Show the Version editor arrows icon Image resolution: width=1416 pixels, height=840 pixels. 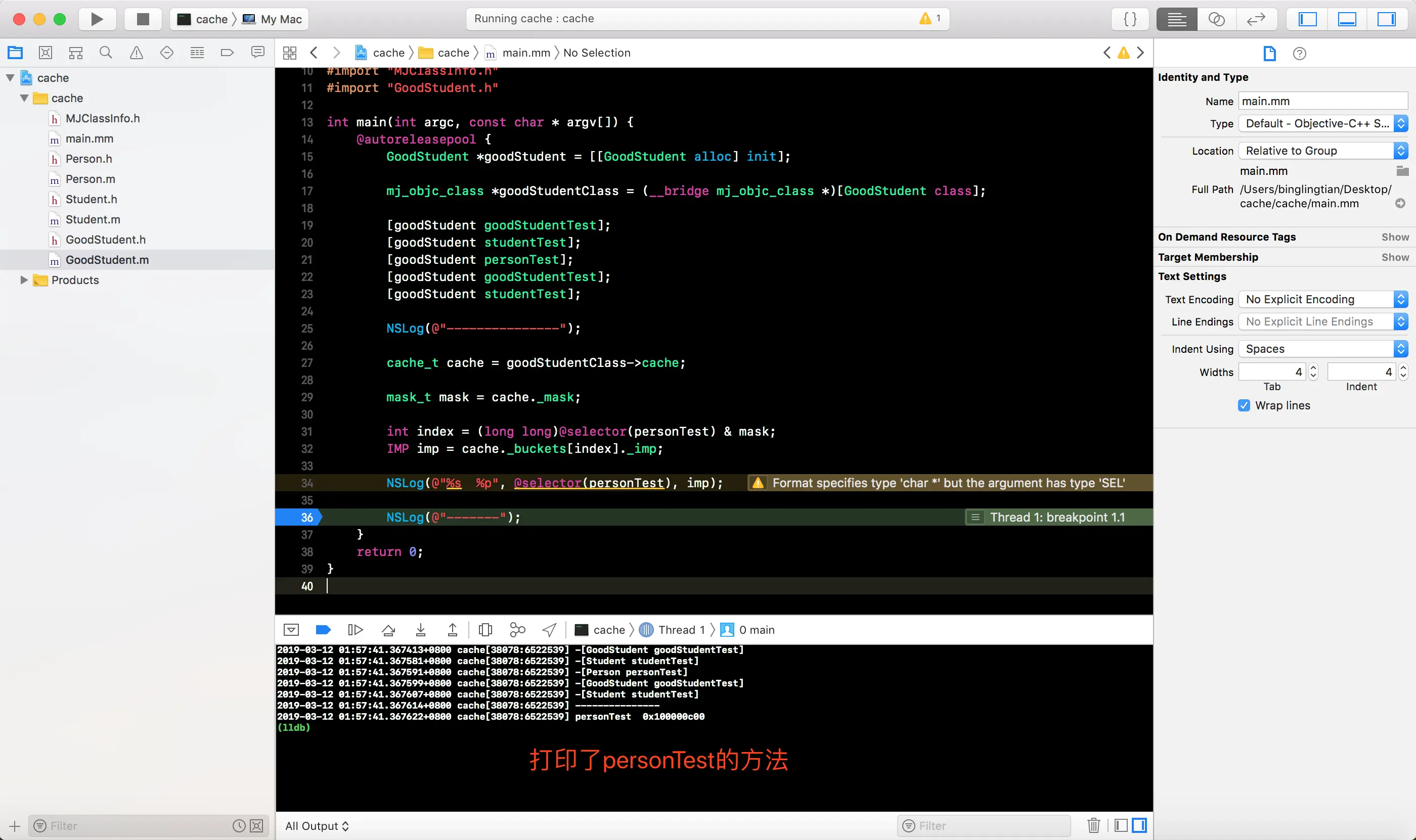click(x=1256, y=19)
